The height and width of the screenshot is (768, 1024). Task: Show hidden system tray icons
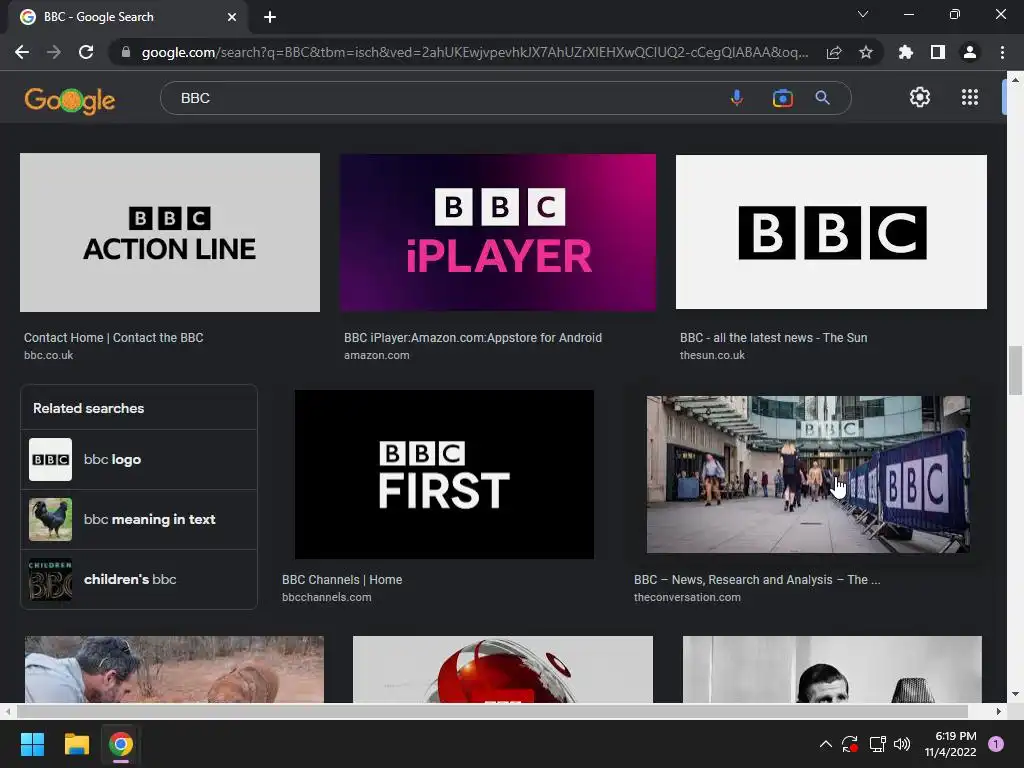[825, 744]
